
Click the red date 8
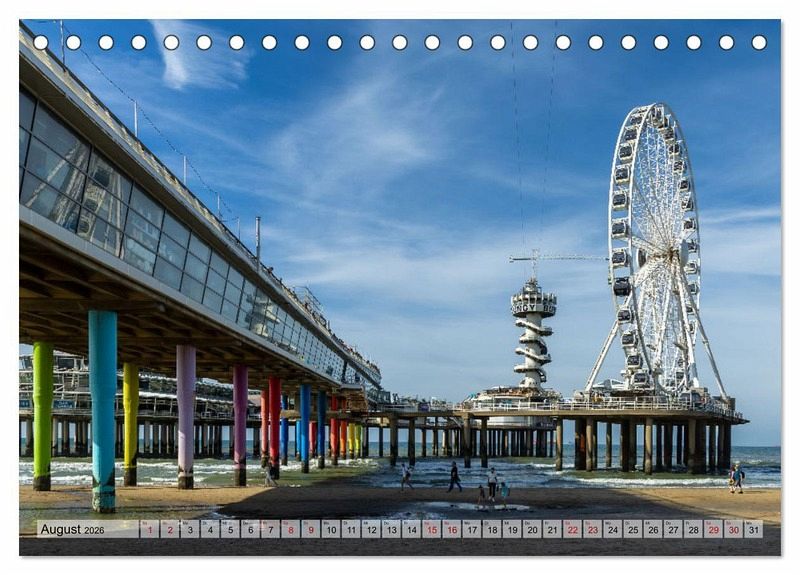pos(291,529)
